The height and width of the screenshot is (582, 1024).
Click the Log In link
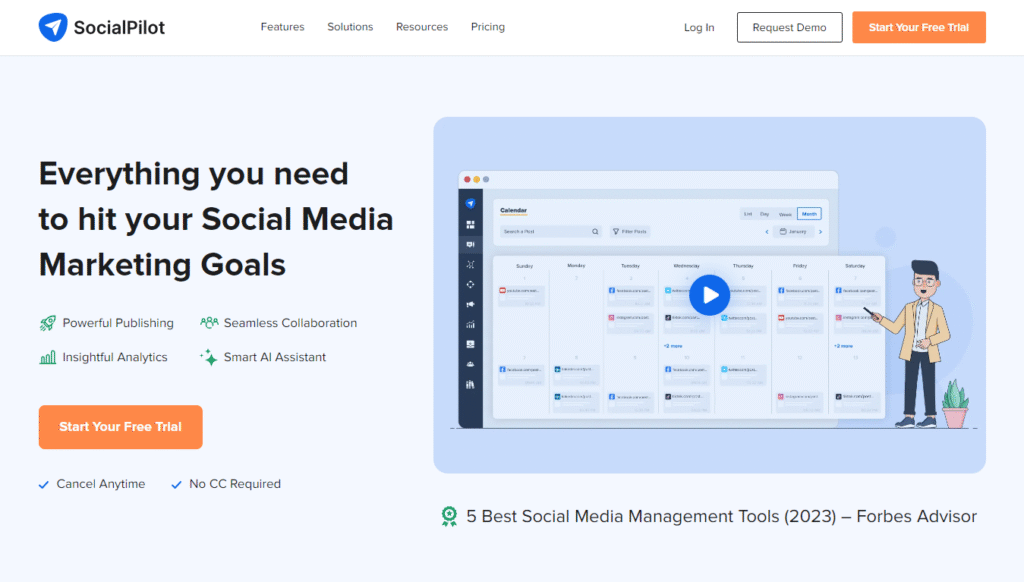pyautogui.click(x=699, y=27)
